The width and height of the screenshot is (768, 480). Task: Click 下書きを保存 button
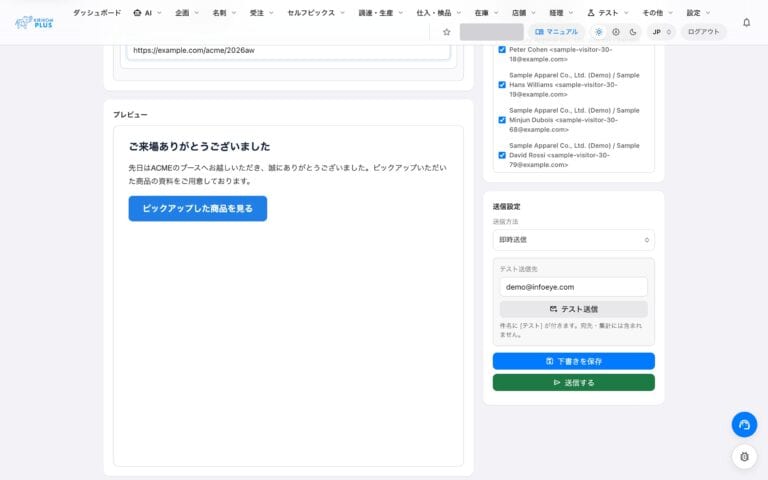574,361
